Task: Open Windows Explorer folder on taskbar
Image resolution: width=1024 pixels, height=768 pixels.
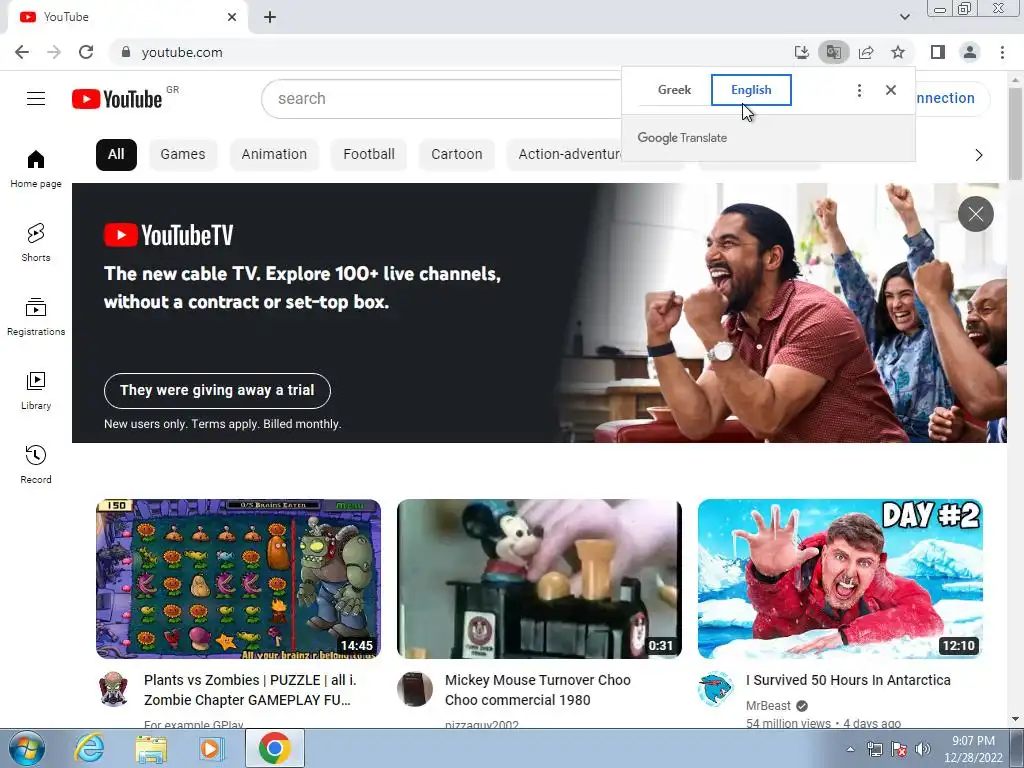Action: [x=151, y=748]
